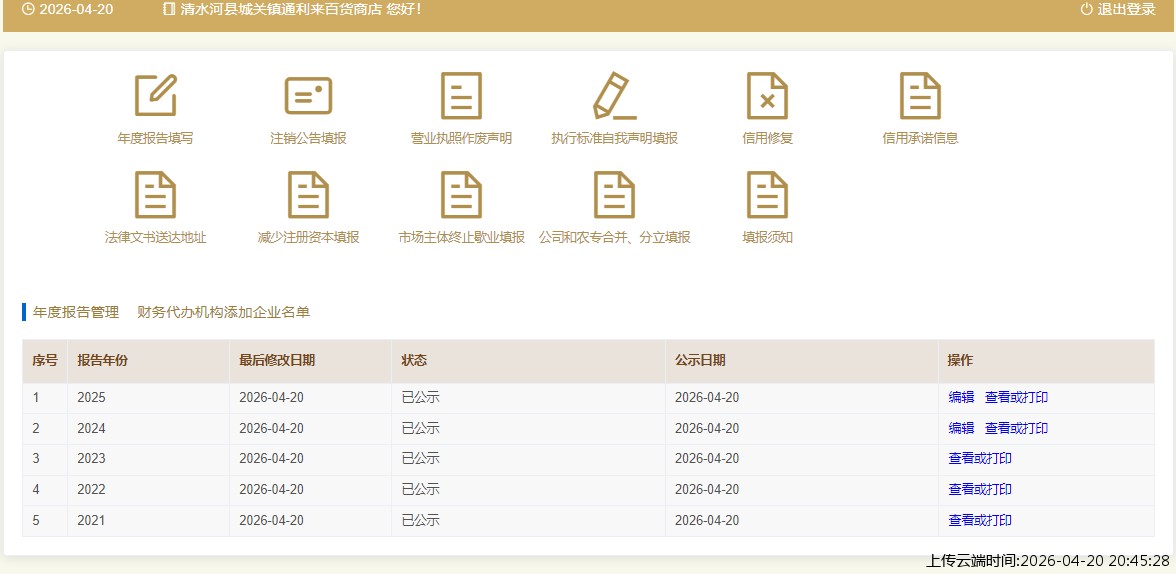The image size is (1176, 574).
Task: Click 查看或打印 in the 2021 row
Action: pos(980,520)
